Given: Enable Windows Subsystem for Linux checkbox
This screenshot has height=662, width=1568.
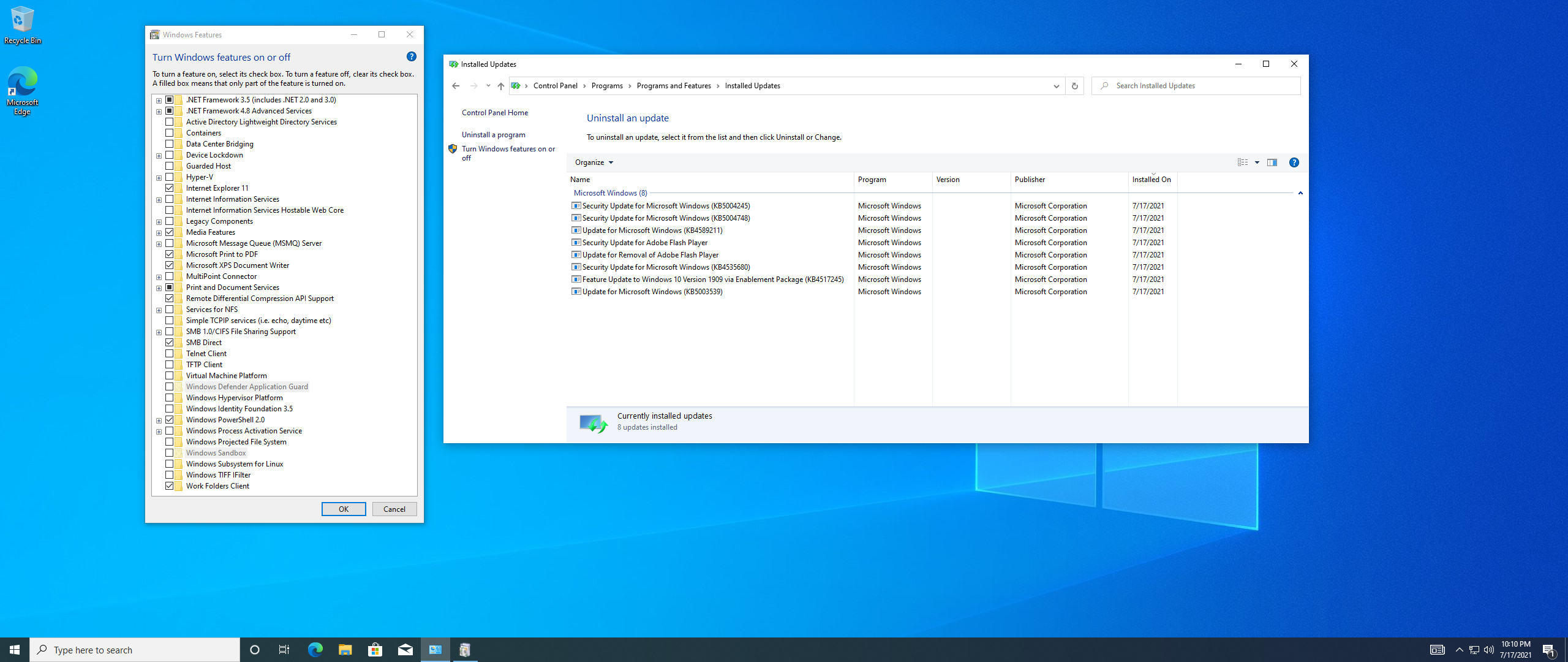Looking at the screenshot, I should point(170,464).
